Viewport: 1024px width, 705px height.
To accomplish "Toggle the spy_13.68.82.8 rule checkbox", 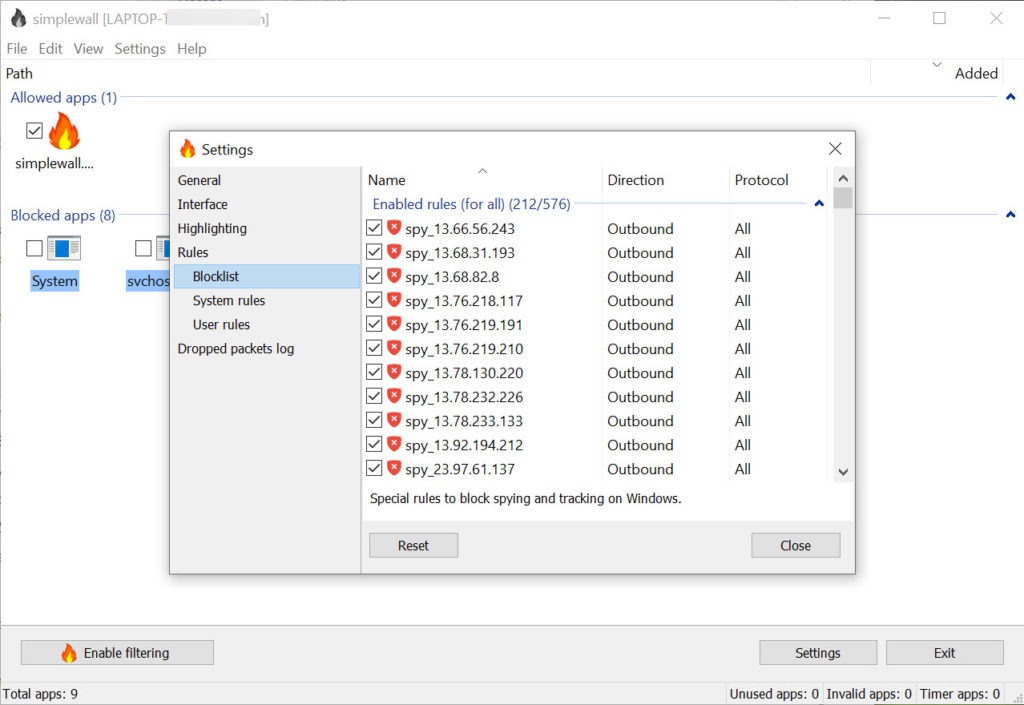I will tap(374, 276).
